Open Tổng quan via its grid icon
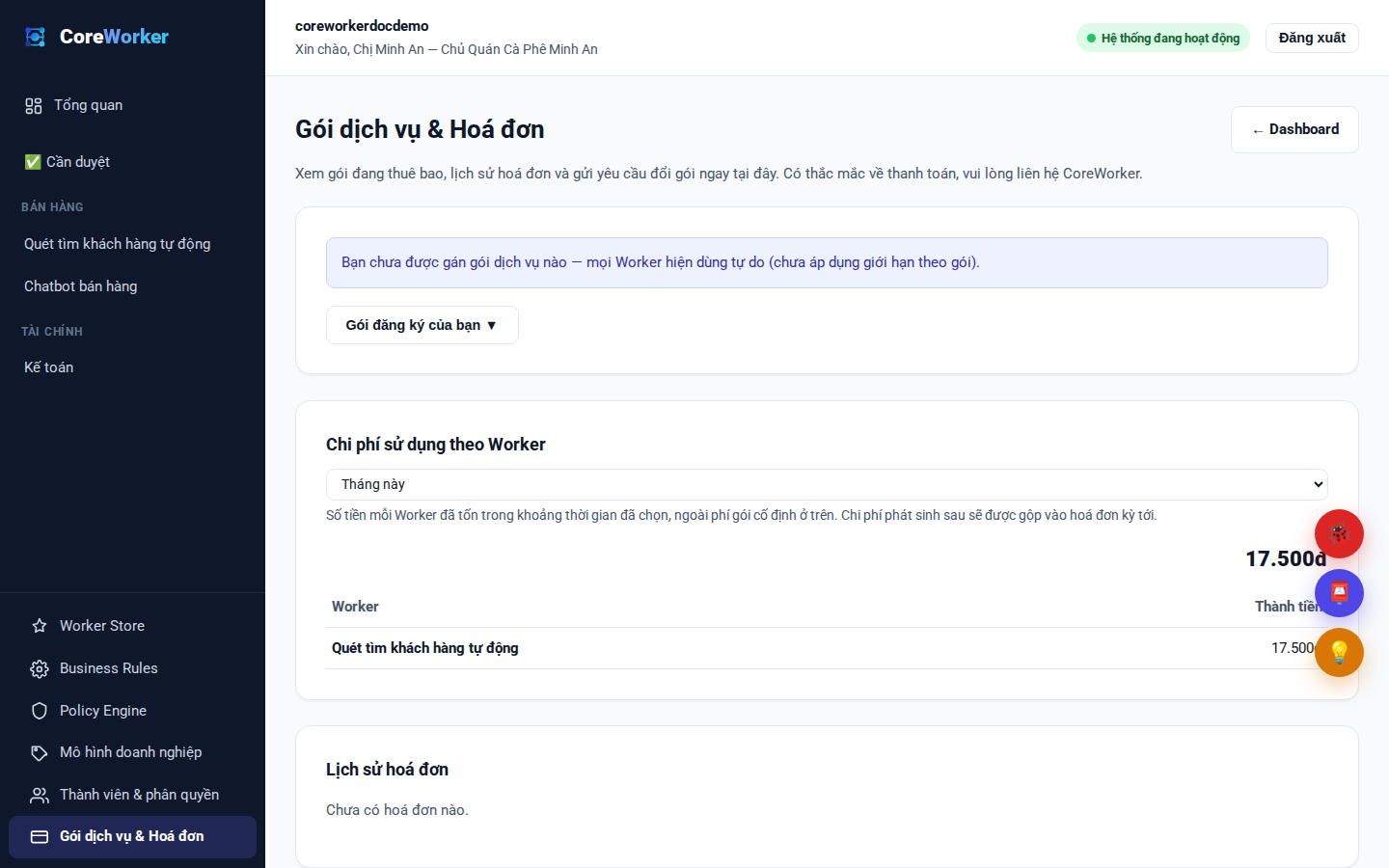Viewport: 1389px width, 868px height. coord(34,106)
